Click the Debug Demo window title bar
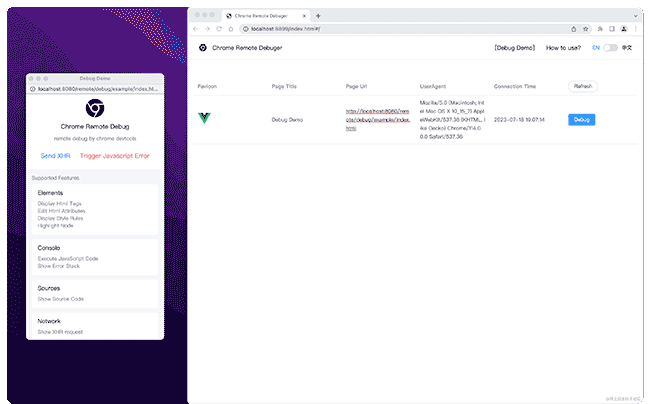The image size is (650, 404). (95, 78)
